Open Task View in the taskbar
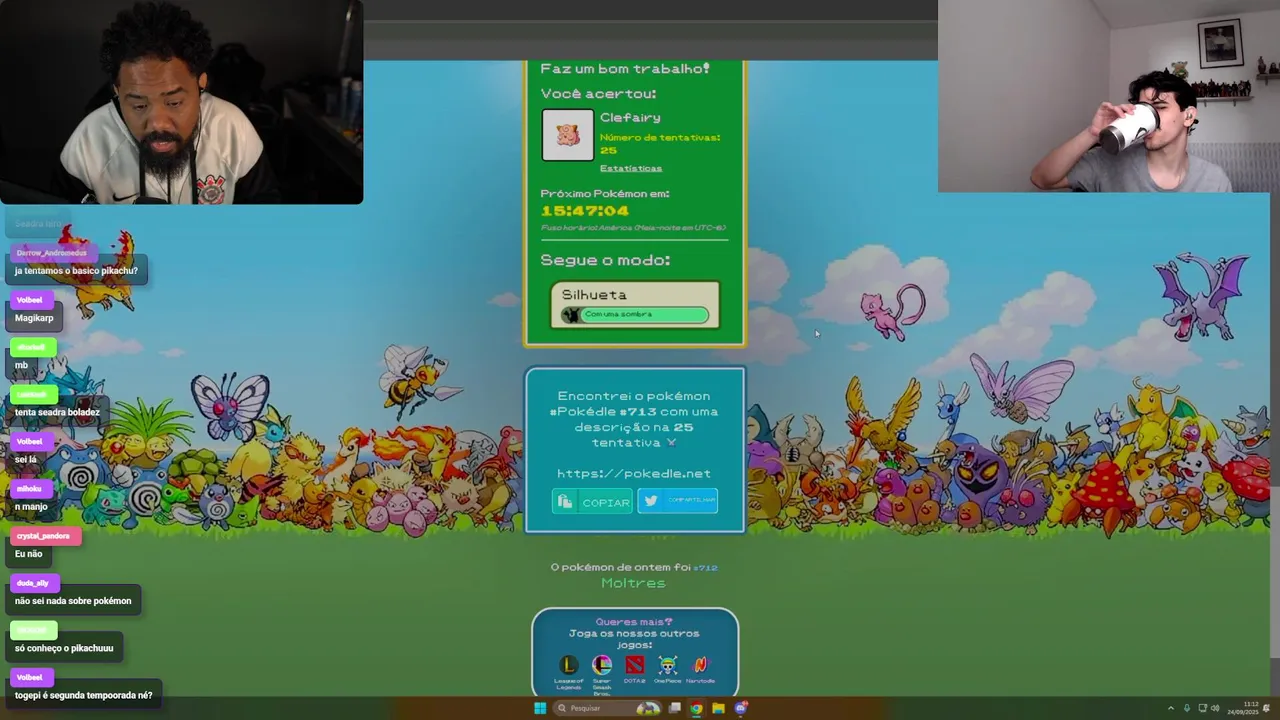This screenshot has height=720, width=1280. click(x=675, y=708)
